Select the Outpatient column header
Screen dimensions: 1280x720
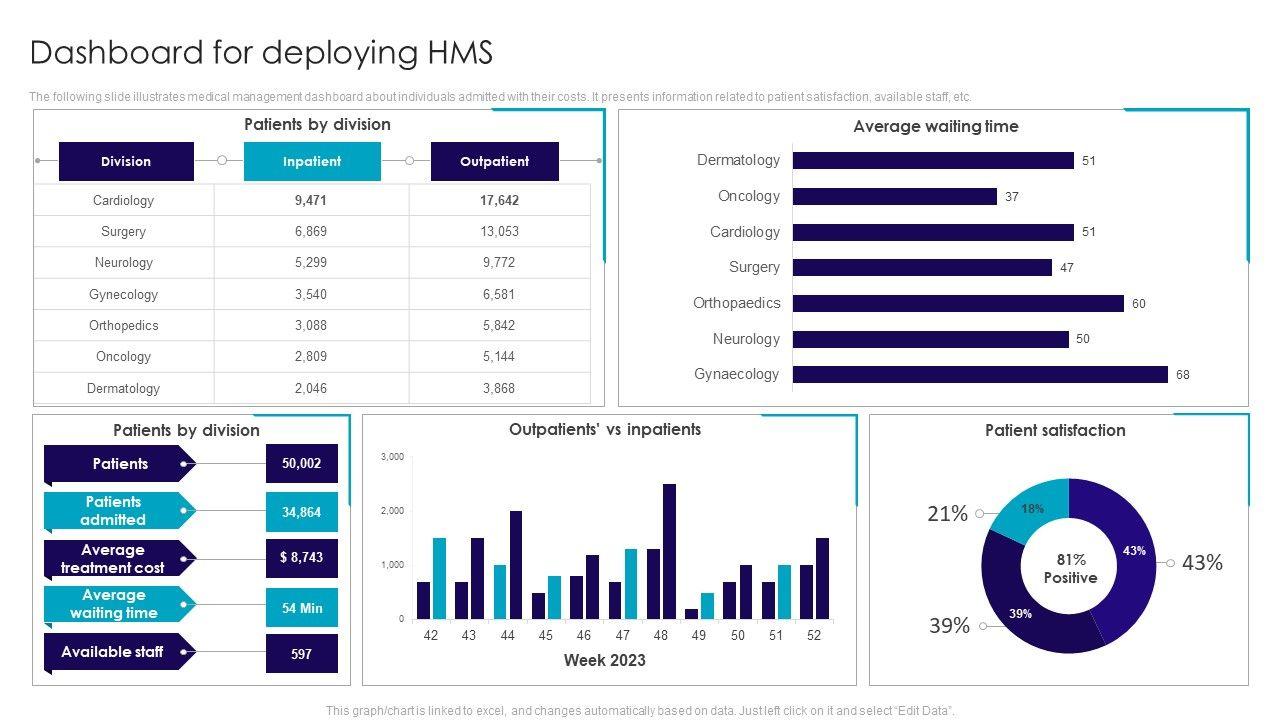click(x=494, y=161)
